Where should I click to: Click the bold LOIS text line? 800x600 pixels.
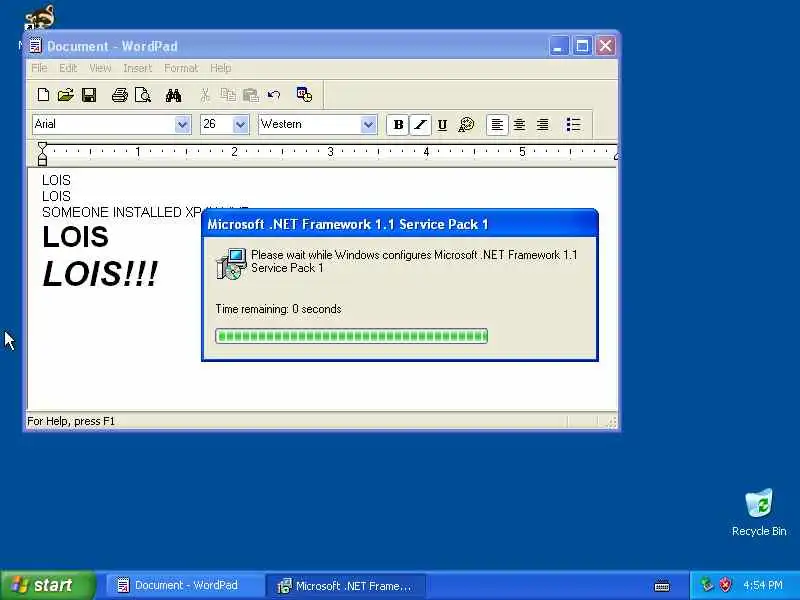(76, 237)
